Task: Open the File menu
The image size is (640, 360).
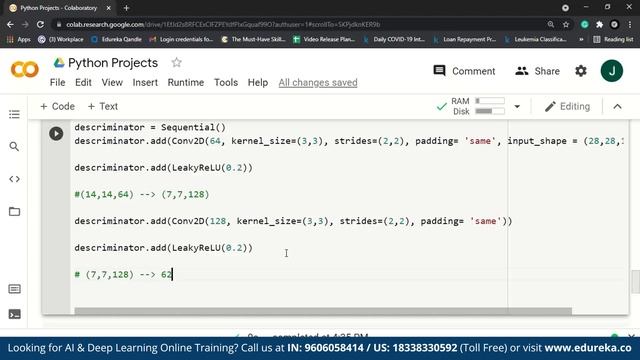Action: coord(58,82)
